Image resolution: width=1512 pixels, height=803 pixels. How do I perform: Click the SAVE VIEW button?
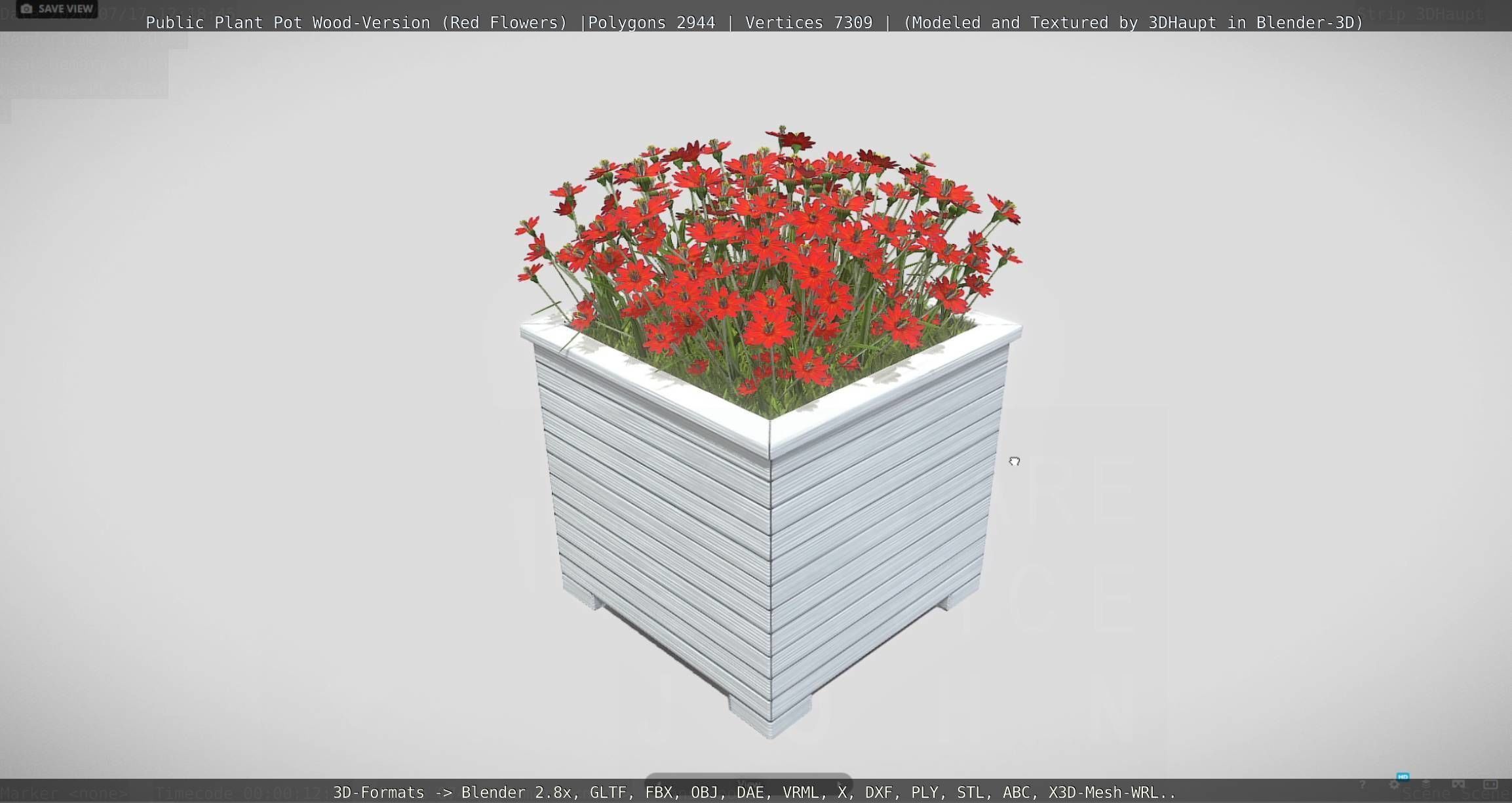click(x=56, y=9)
